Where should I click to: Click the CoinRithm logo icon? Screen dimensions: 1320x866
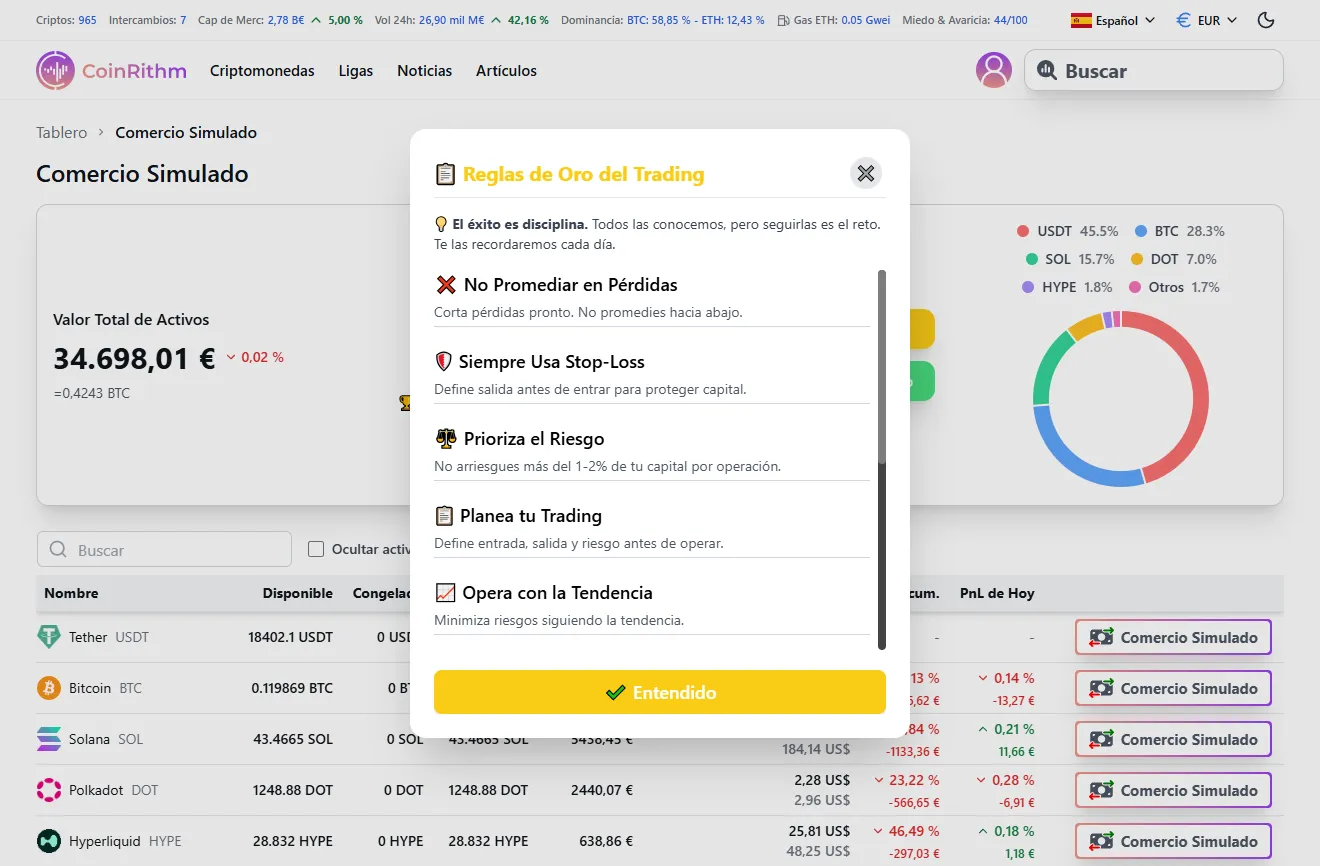click(56, 69)
